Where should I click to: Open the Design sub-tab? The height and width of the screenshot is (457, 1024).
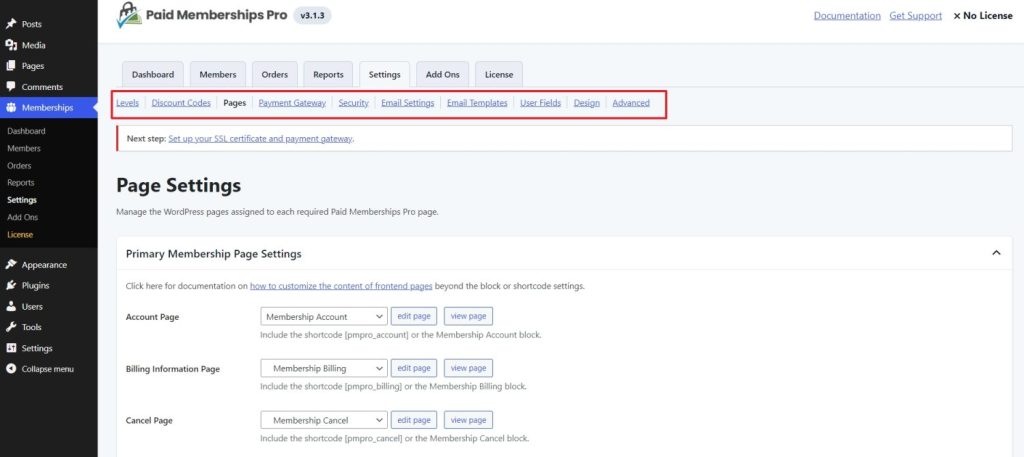pos(586,103)
